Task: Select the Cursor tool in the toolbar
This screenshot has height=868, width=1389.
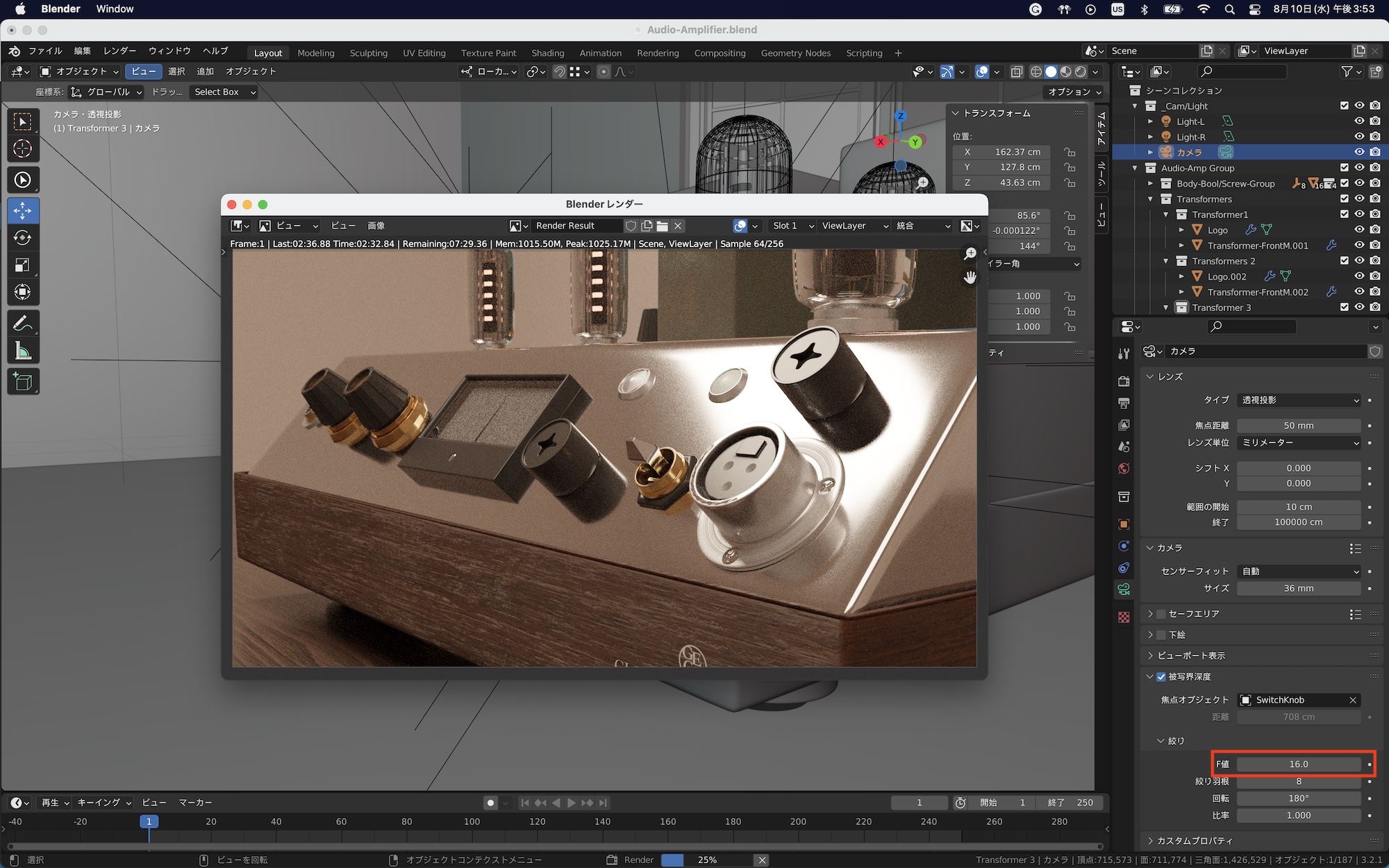Action: click(22, 149)
